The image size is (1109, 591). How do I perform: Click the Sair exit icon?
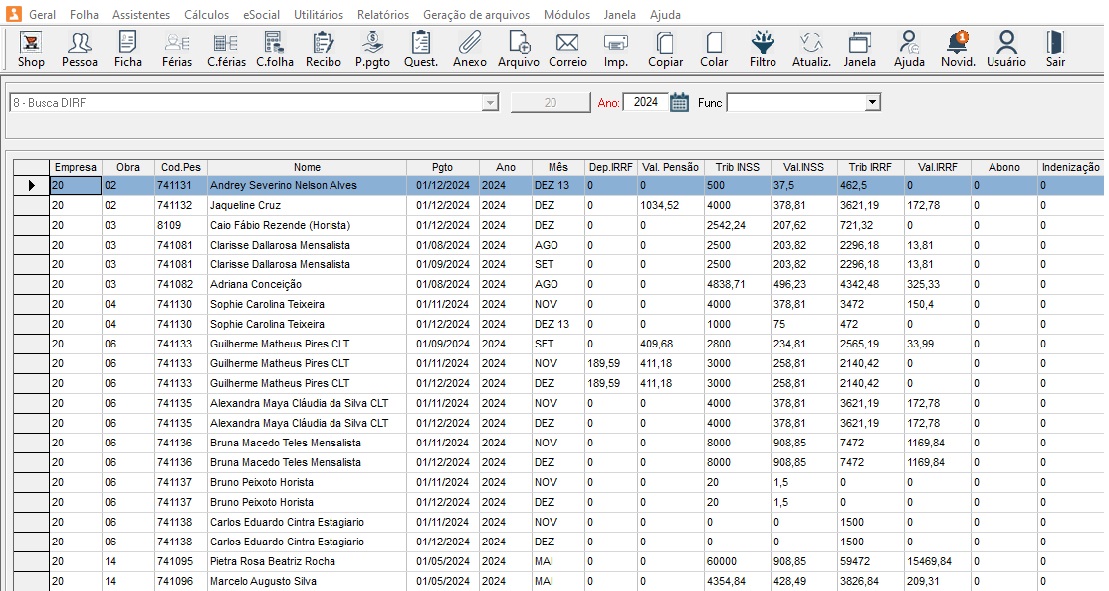pos(1054,48)
